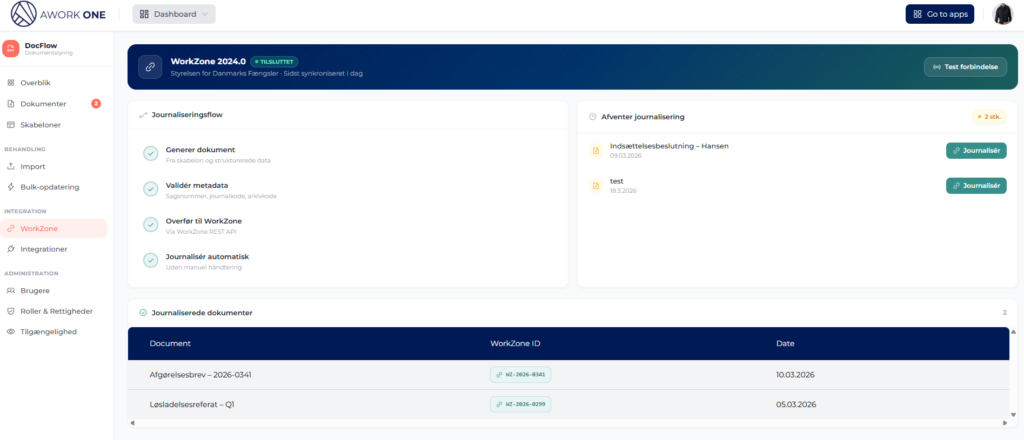Open the user profile avatar

[x=1002, y=14]
